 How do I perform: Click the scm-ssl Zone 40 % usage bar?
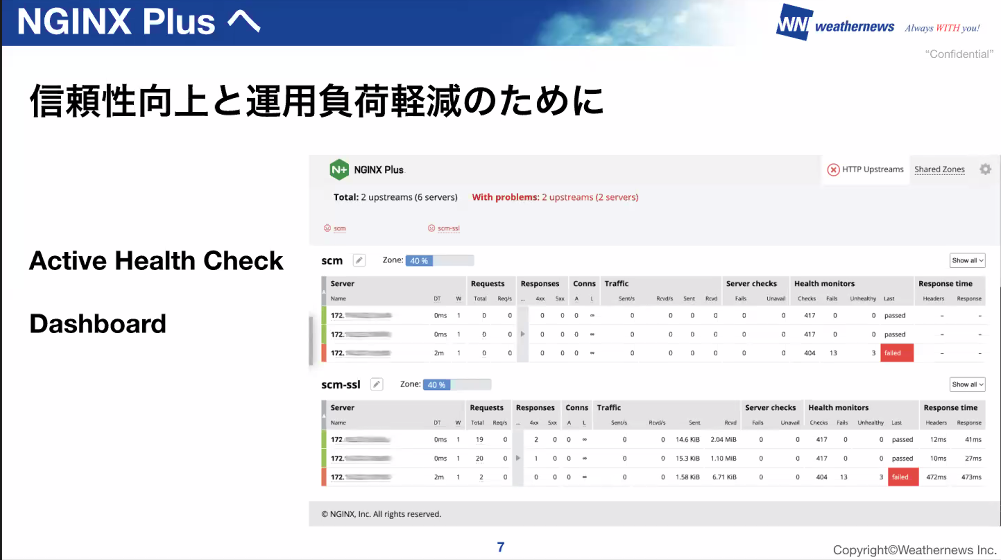tap(456, 384)
